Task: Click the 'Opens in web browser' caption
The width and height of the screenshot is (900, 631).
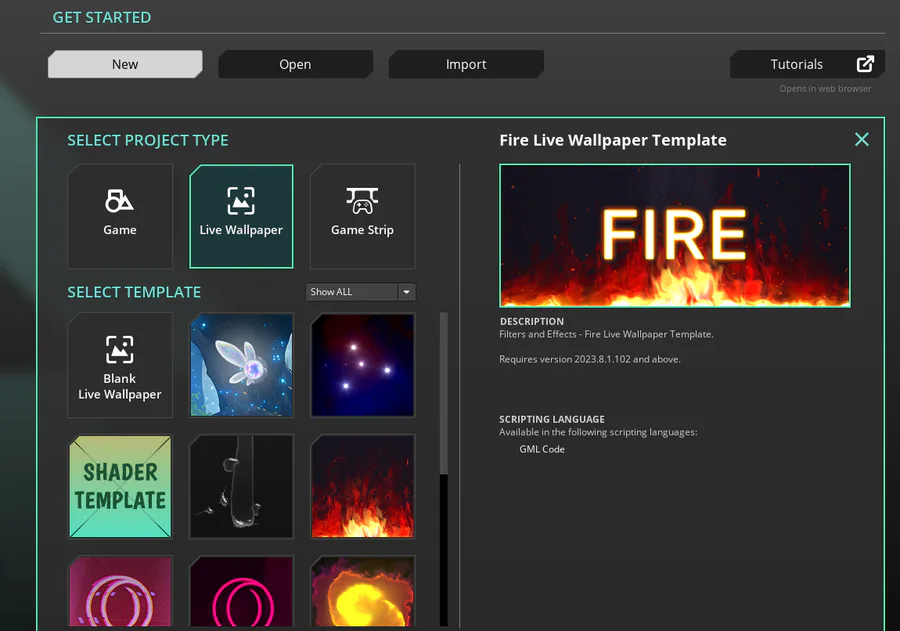Action: point(825,88)
